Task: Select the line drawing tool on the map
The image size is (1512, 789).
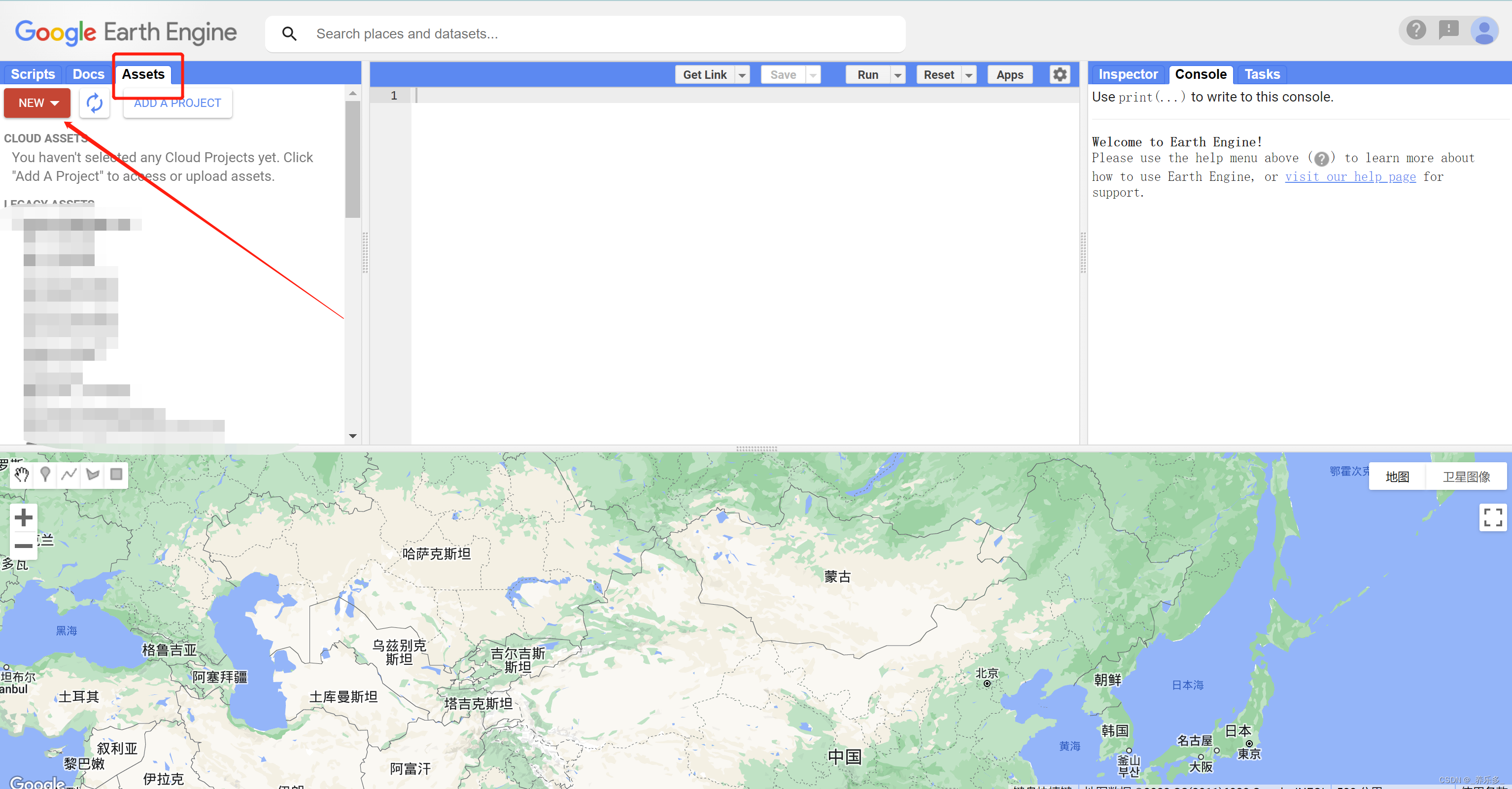Action: [69, 475]
